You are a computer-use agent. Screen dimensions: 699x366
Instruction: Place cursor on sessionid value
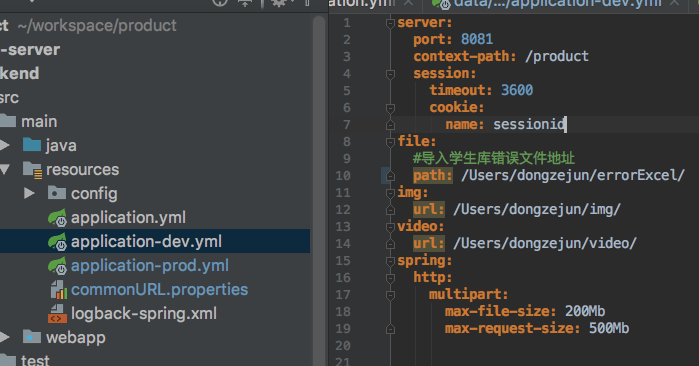529,124
